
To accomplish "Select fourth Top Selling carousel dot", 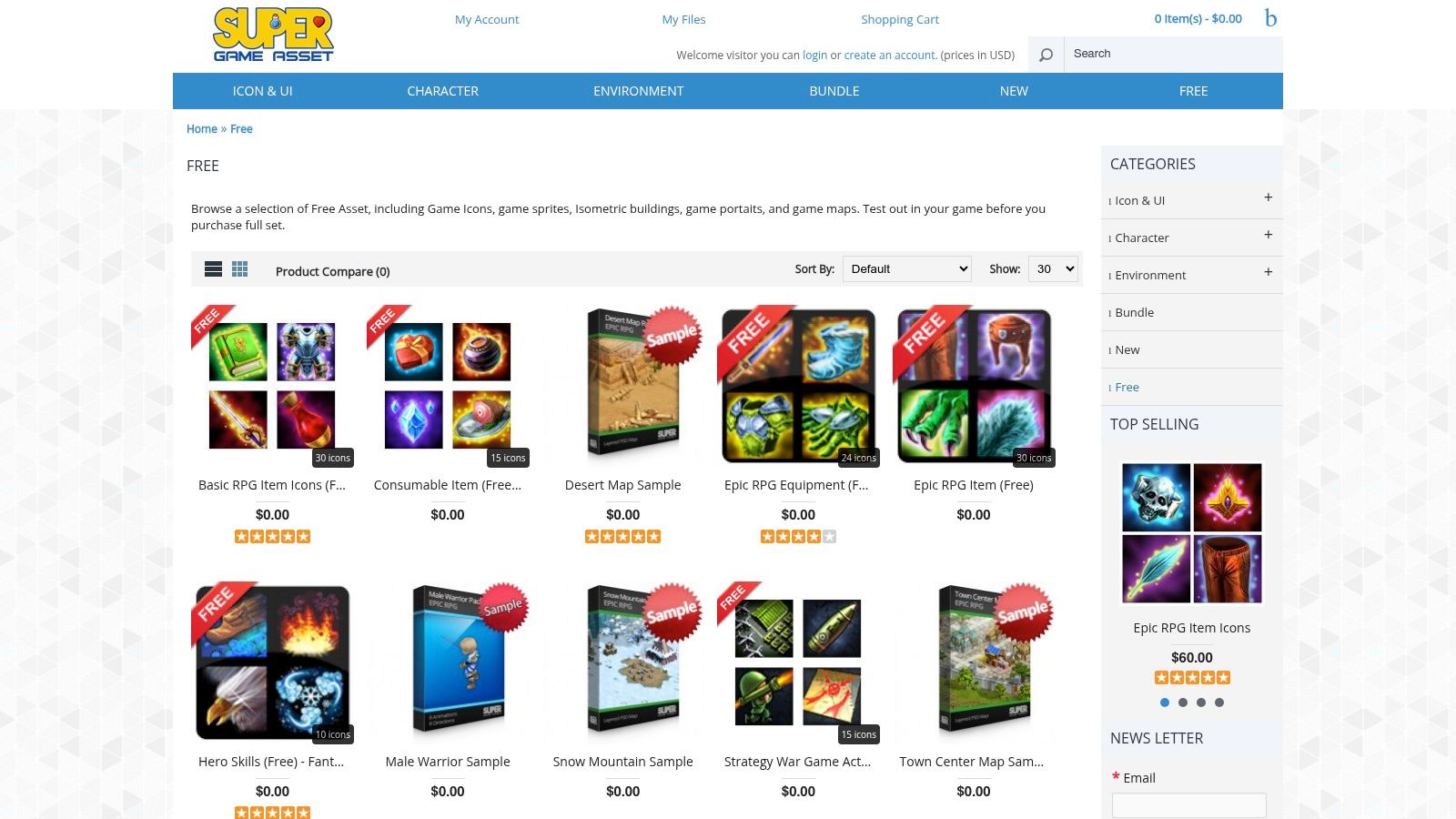I will (1219, 703).
